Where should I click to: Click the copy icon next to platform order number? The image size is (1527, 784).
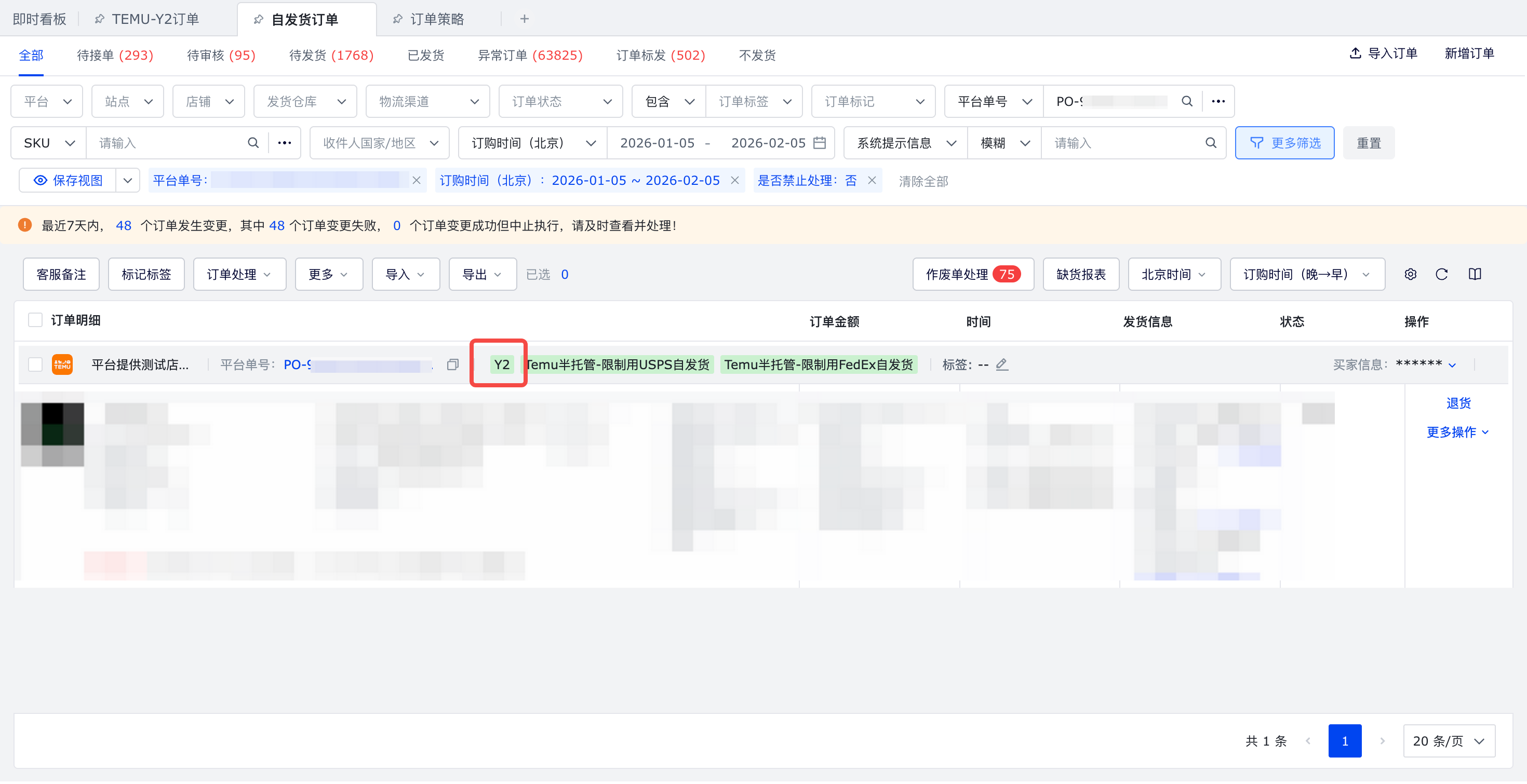[453, 365]
